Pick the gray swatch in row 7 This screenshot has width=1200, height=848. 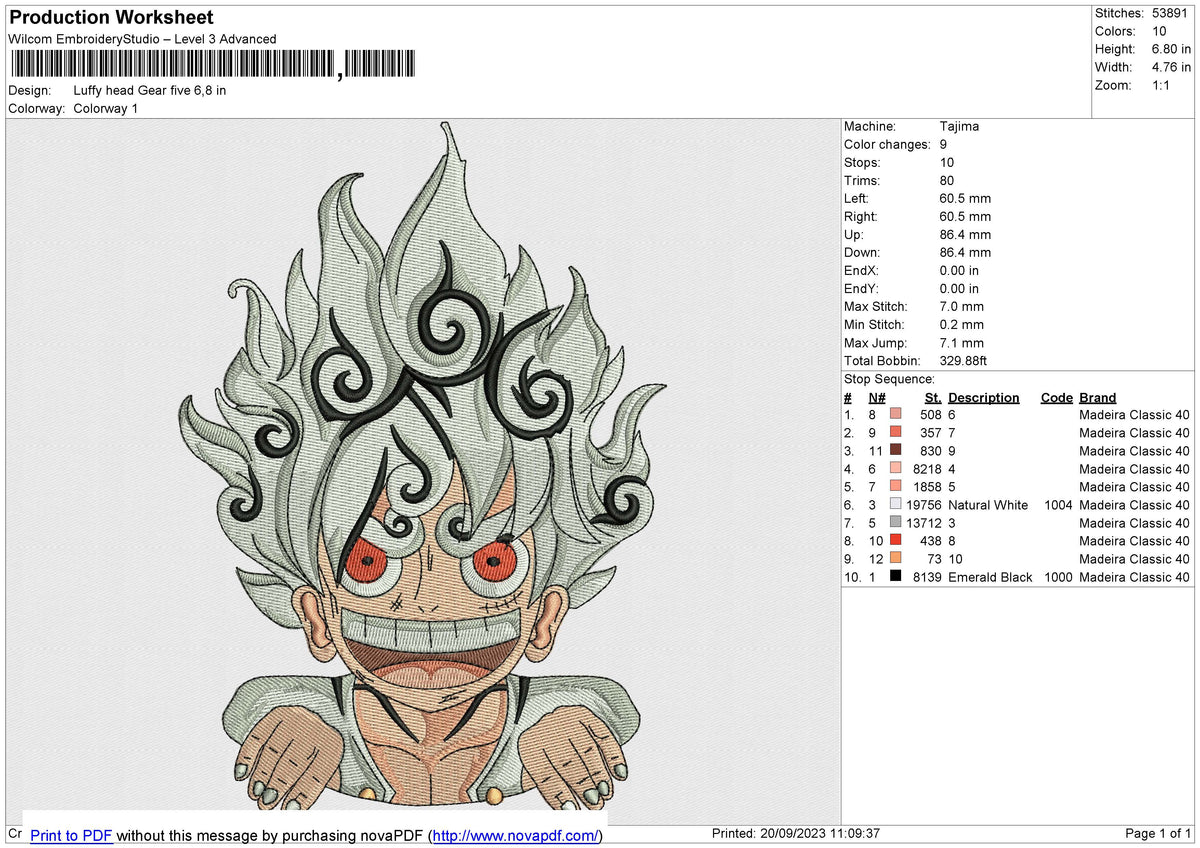click(x=895, y=523)
